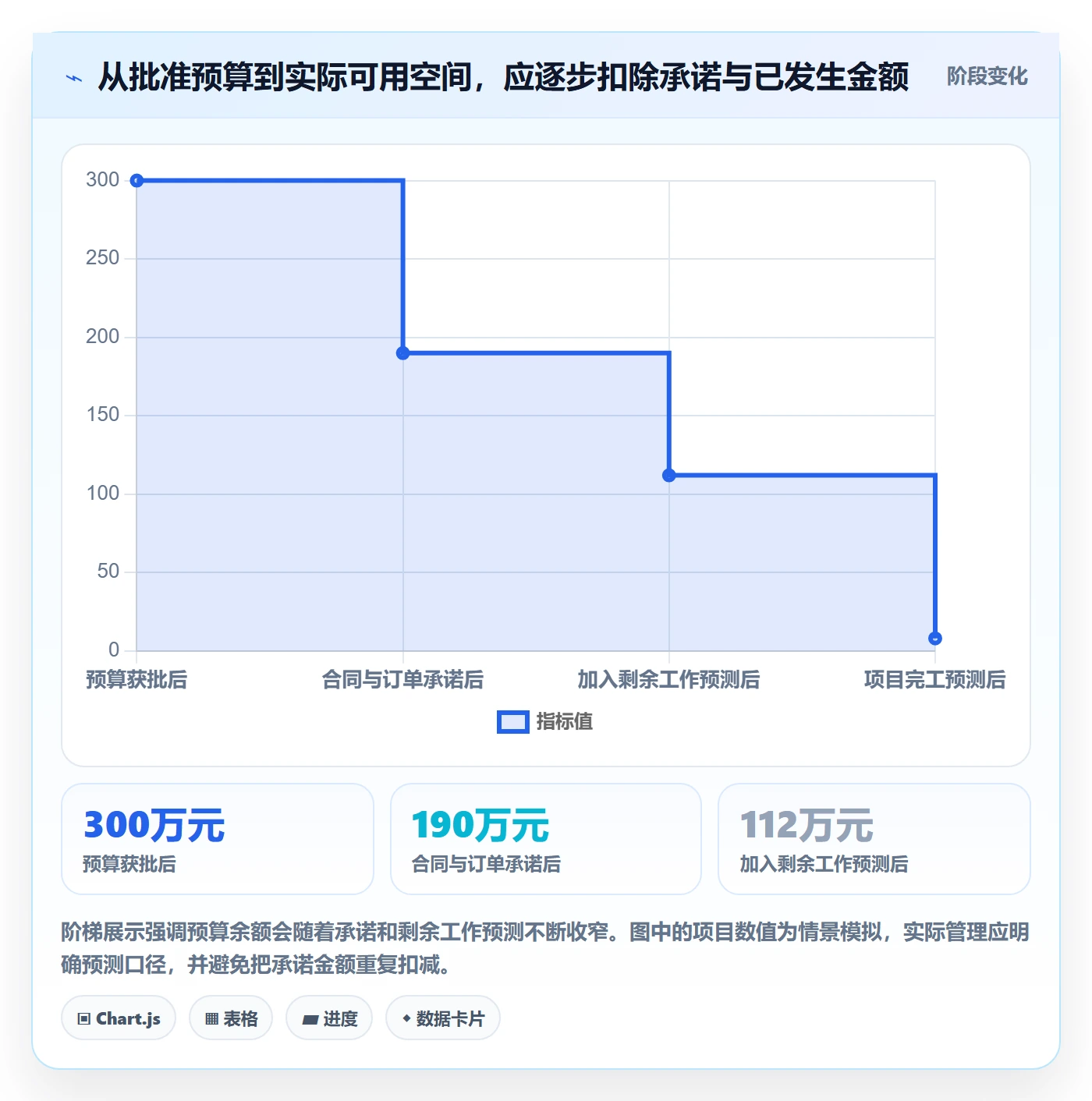The width and height of the screenshot is (1092, 1101).
Task: Click the y-axis value 250
Action: pyautogui.click(x=102, y=258)
